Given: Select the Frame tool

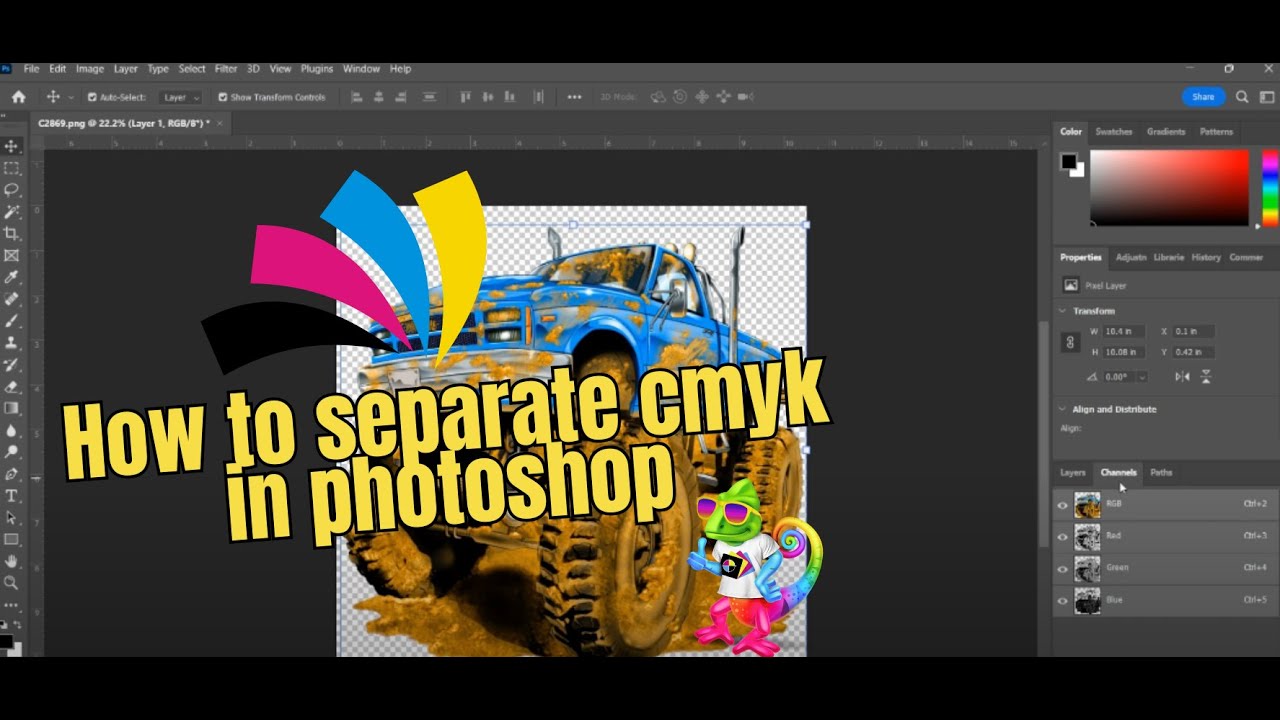Looking at the screenshot, I should pos(12,255).
